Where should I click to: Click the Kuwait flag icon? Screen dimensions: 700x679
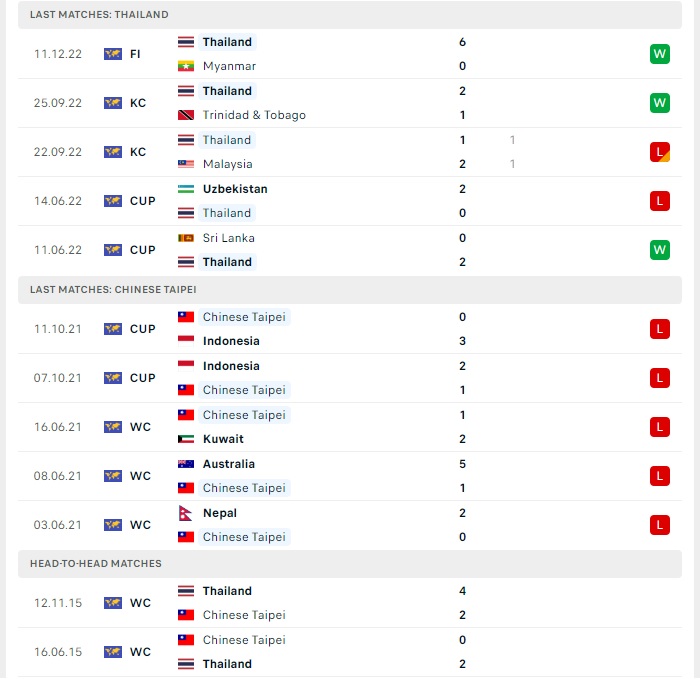click(x=186, y=439)
